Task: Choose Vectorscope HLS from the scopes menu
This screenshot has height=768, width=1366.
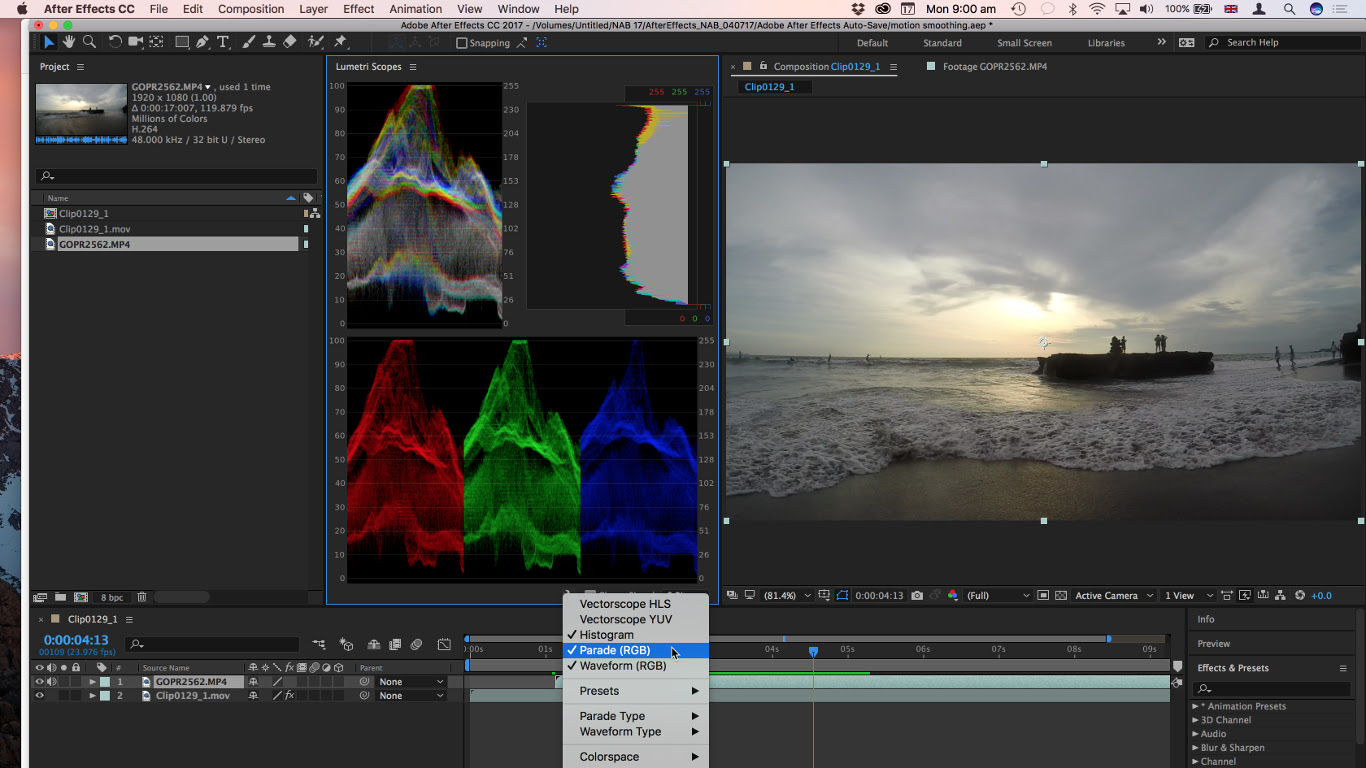Action: [636, 604]
